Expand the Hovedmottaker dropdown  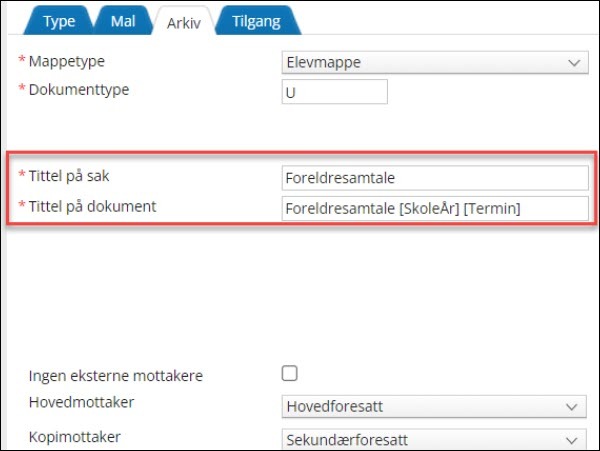(x=434, y=407)
